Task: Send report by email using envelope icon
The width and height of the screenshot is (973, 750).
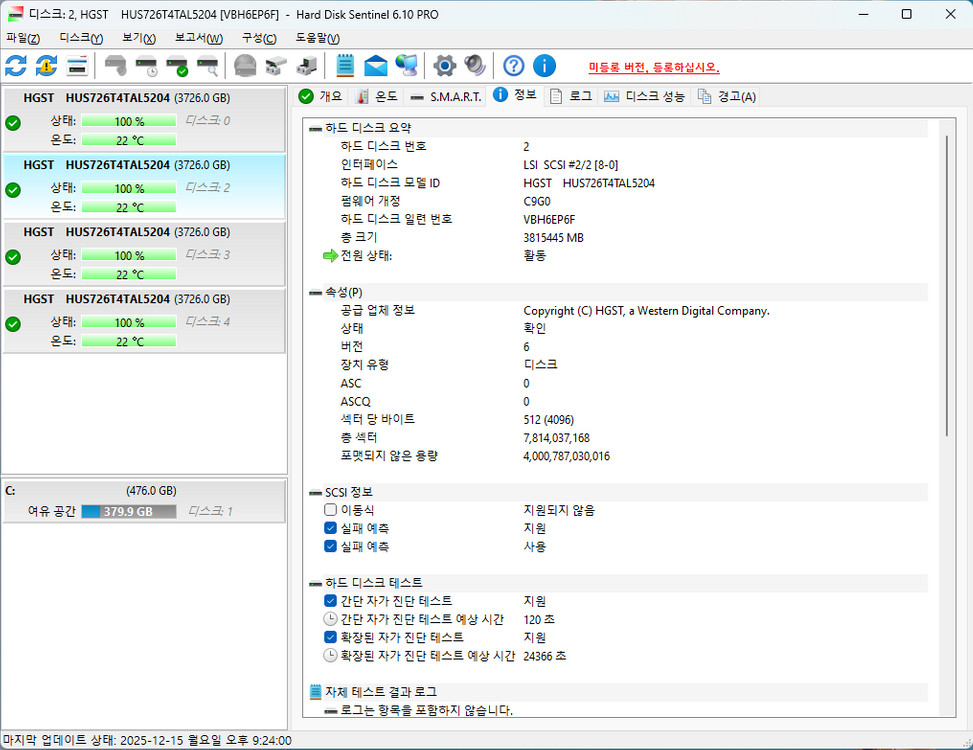Action: tap(377, 65)
